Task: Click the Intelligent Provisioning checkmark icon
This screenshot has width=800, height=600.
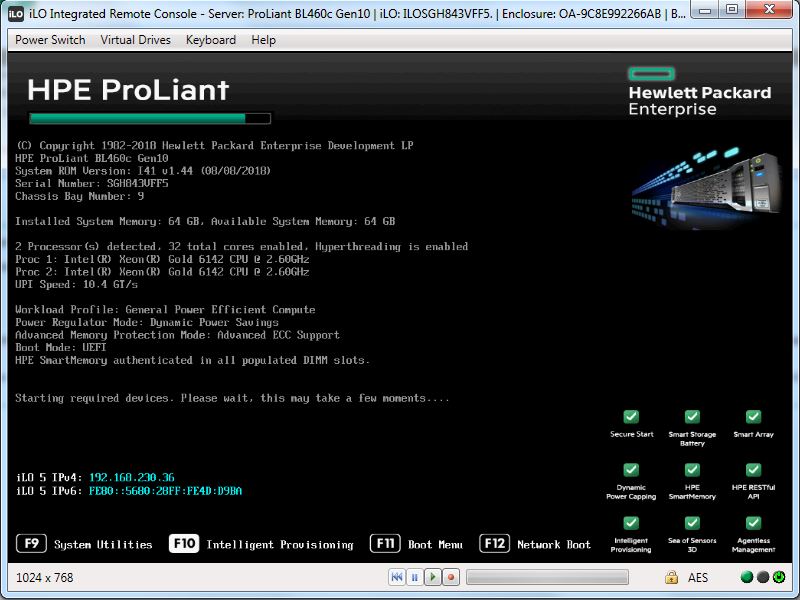Action: (631, 522)
